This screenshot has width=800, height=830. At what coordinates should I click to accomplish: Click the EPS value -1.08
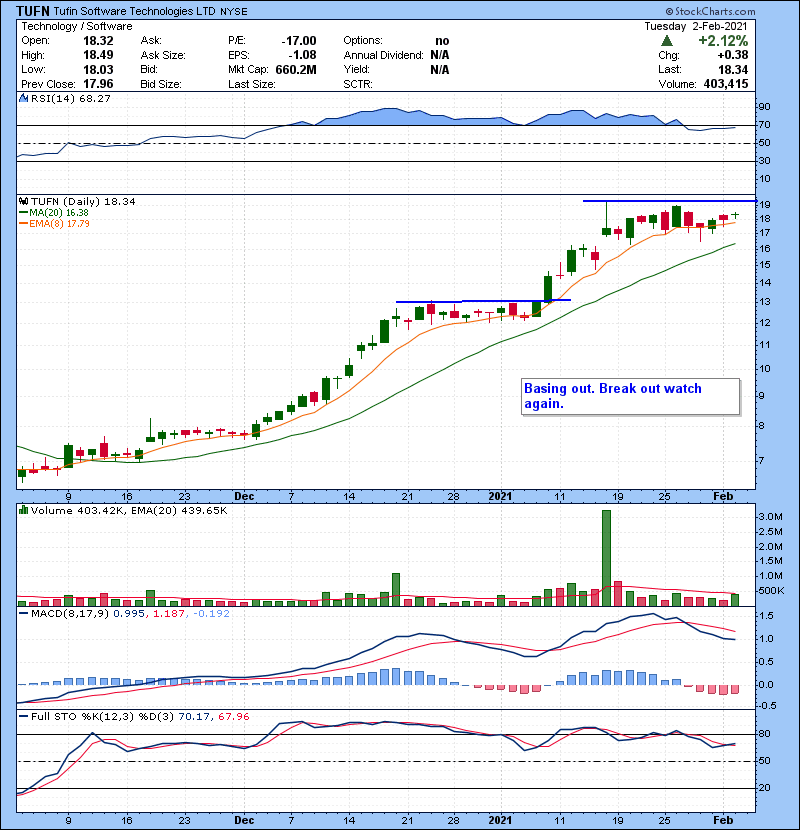[302, 55]
